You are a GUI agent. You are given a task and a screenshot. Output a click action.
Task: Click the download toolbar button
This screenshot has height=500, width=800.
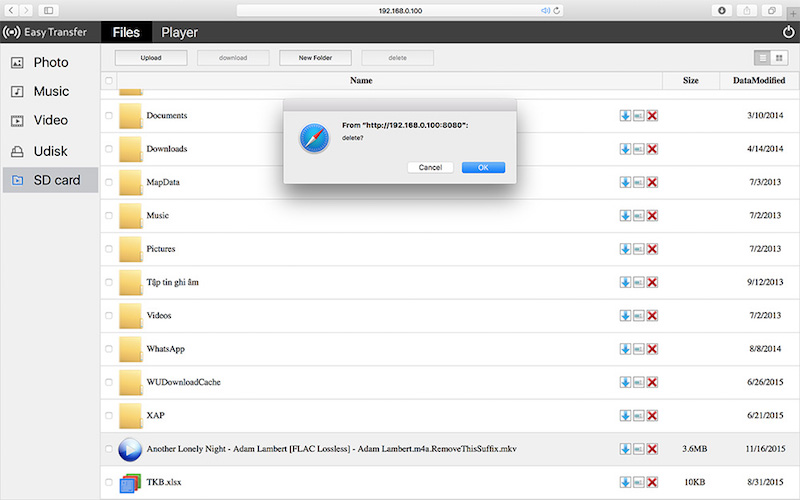(x=233, y=58)
